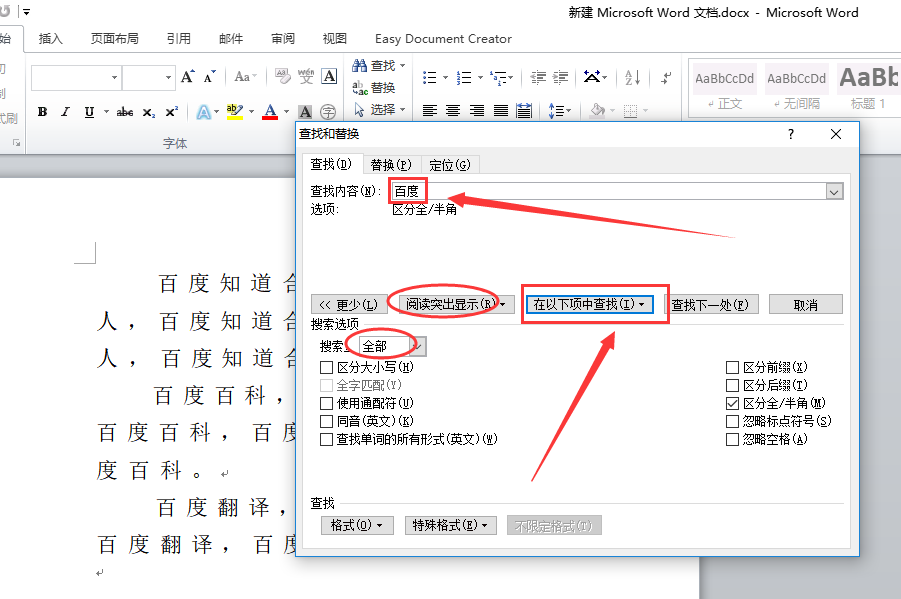The image size is (901, 599).
Task: Apply underline formatting
Action: point(89,112)
